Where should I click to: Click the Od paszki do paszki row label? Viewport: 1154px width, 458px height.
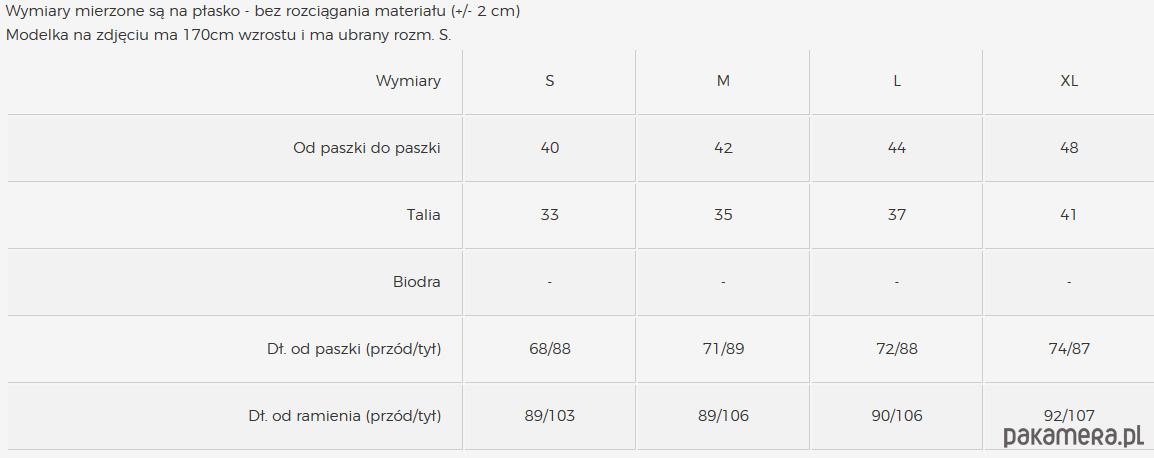coord(367,148)
